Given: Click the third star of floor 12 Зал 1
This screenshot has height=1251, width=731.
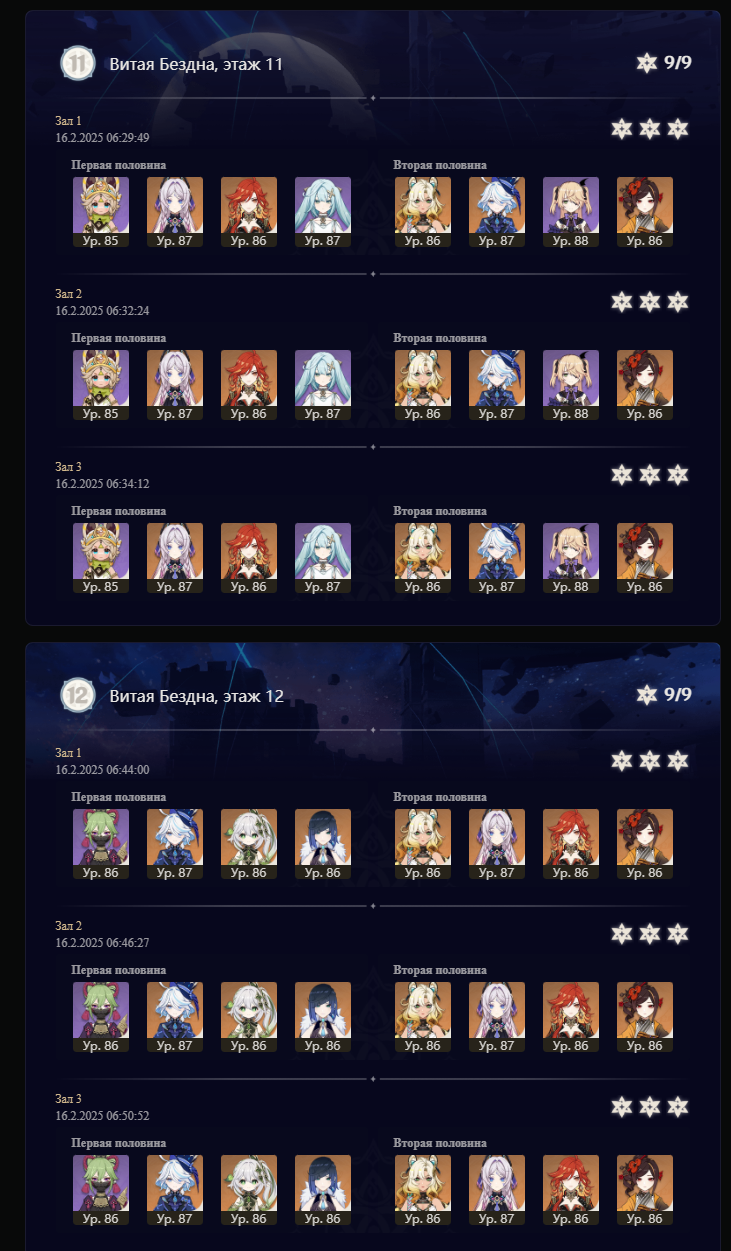Looking at the screenshot, I should [x=678, y=761].
